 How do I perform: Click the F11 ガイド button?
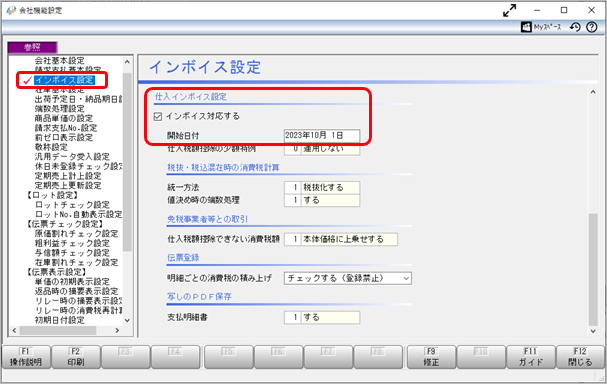[530, 357]
